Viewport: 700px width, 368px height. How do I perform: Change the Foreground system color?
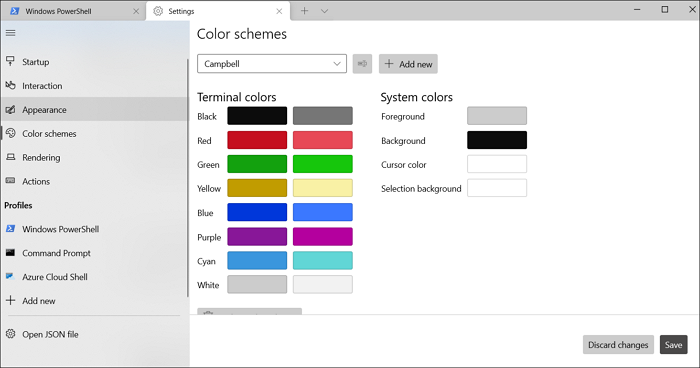point(497,116)
